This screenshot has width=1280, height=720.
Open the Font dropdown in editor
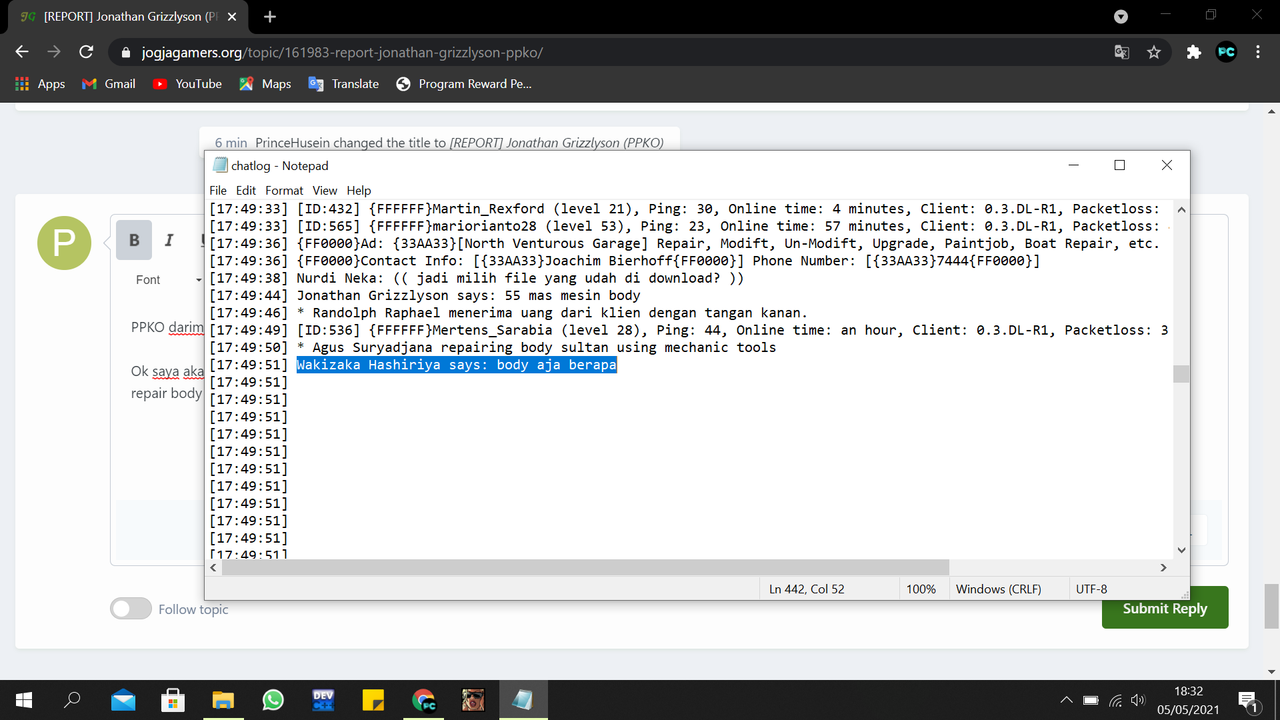167,280
